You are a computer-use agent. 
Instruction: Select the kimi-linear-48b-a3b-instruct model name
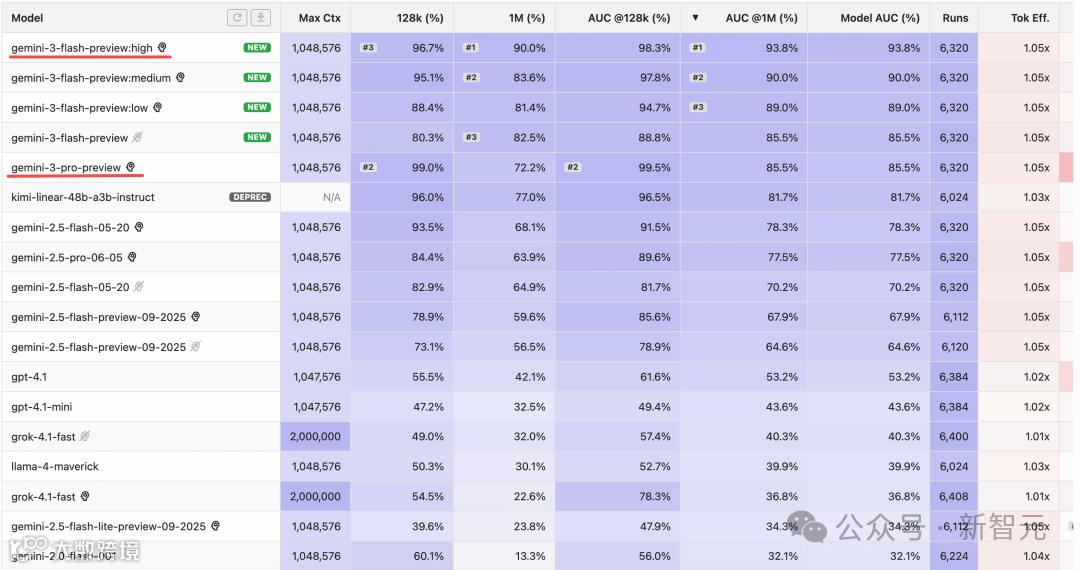coord(83,197)
